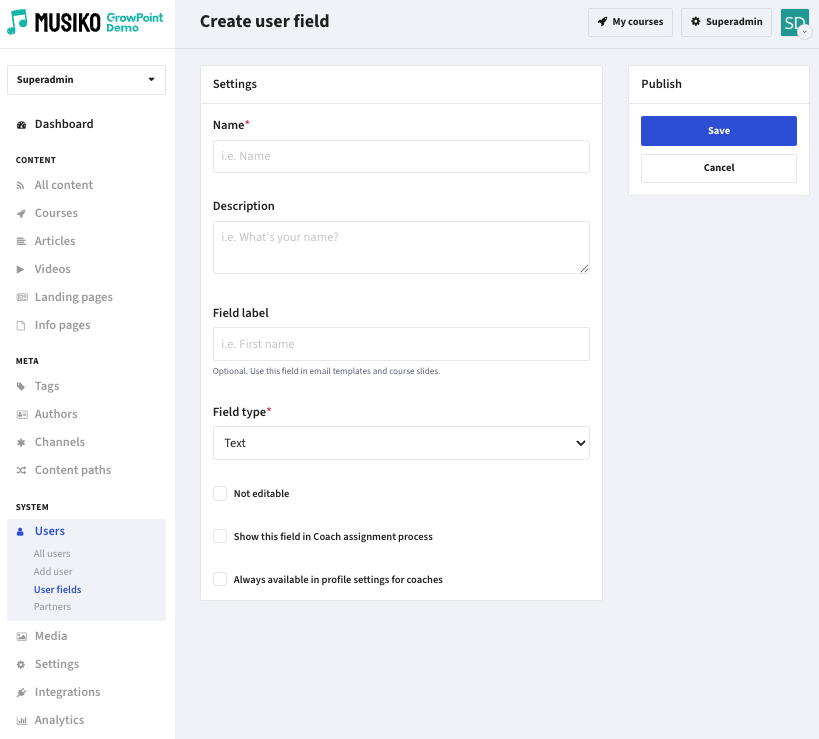Go to All users submenu item
Viewport: 819px width, 739px height.
click(52, 554)
